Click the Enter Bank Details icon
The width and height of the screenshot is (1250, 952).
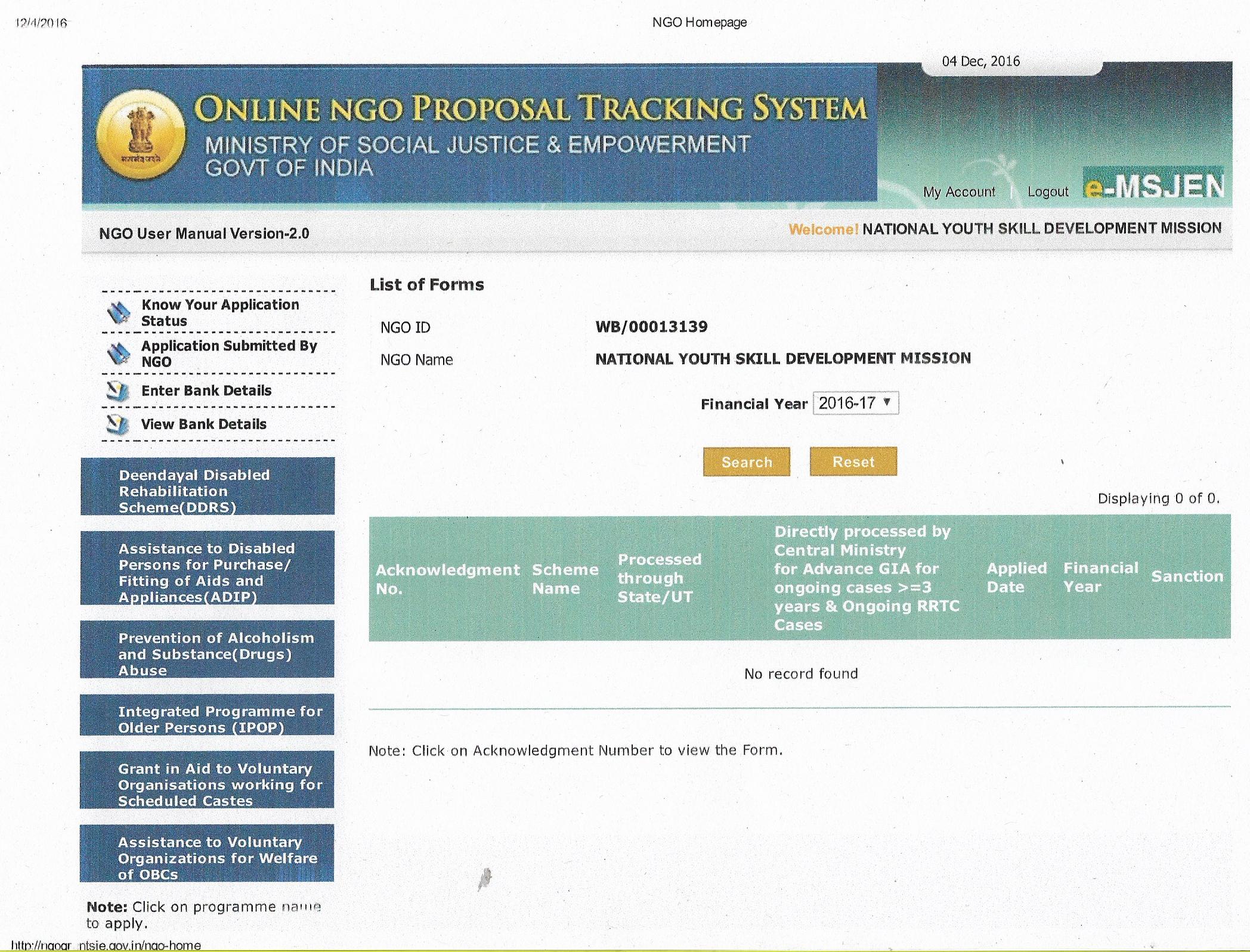click(x=117, y=391)
